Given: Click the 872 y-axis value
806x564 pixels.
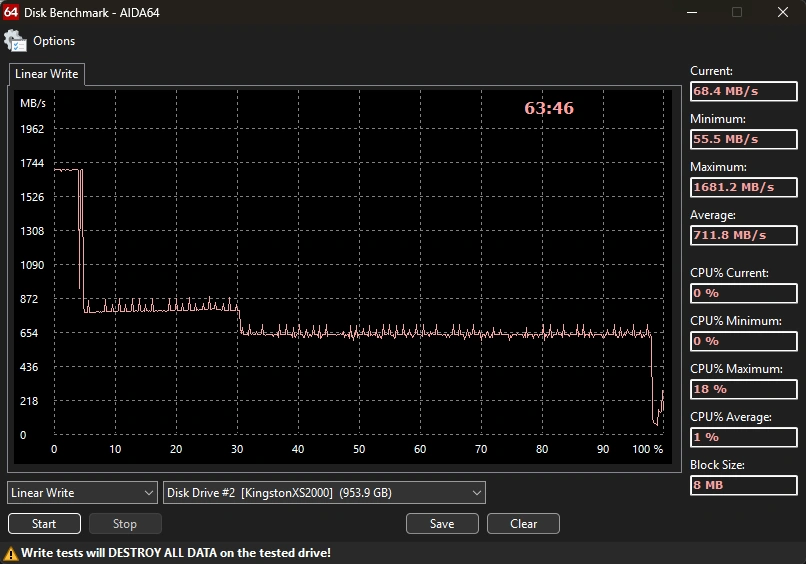Looking at the screenshot, I should pyautogui.click(x=29, y=299).
